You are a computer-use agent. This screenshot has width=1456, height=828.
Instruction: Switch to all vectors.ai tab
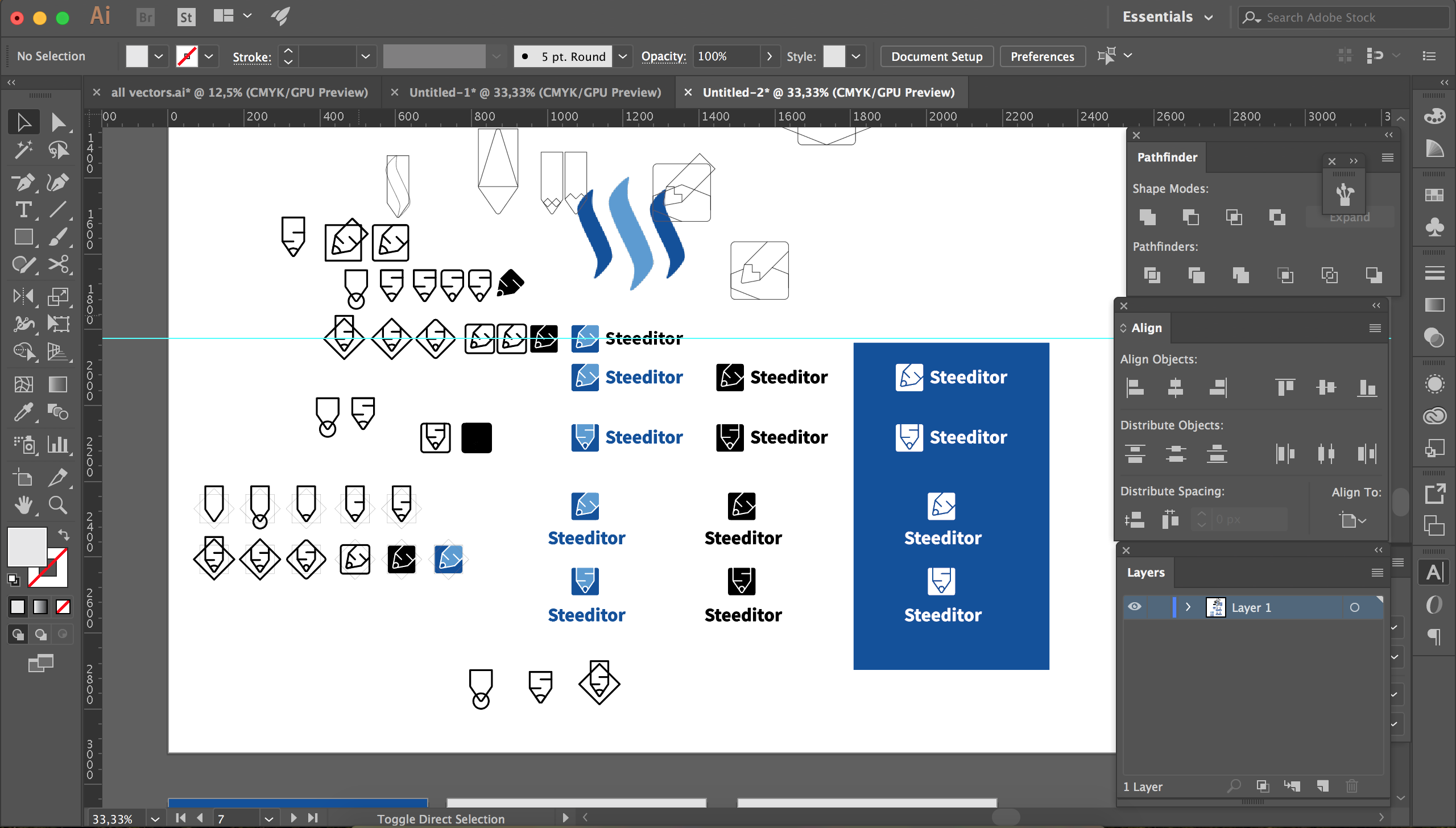[239, 92]
